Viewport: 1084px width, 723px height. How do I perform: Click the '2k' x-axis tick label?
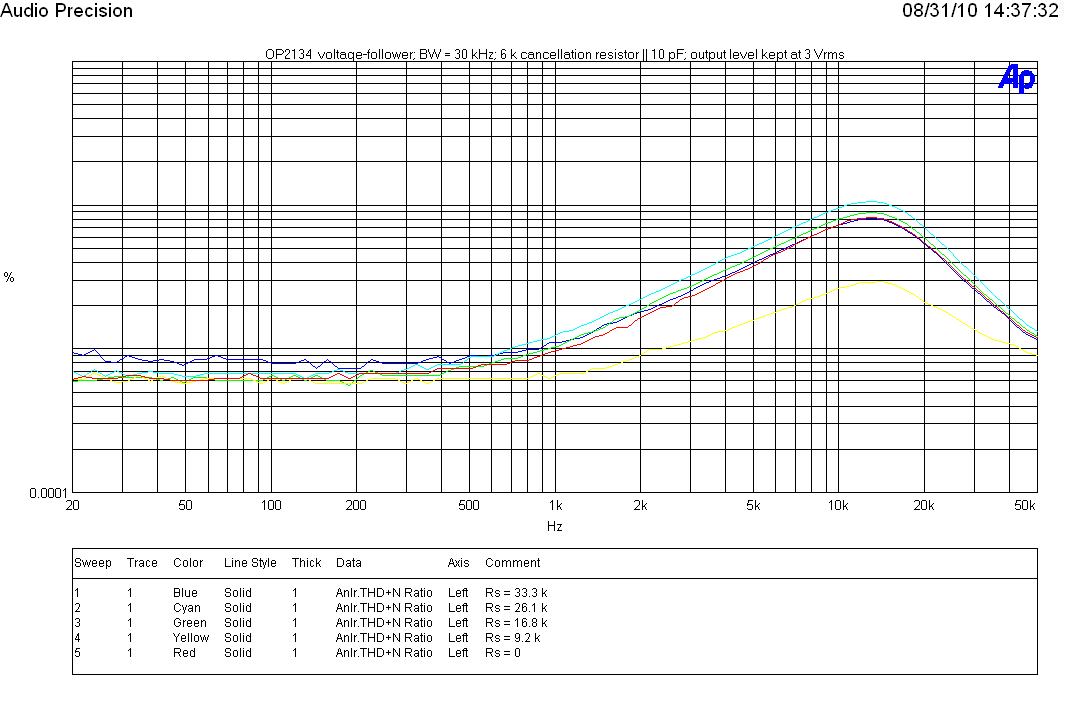[640, 505]
